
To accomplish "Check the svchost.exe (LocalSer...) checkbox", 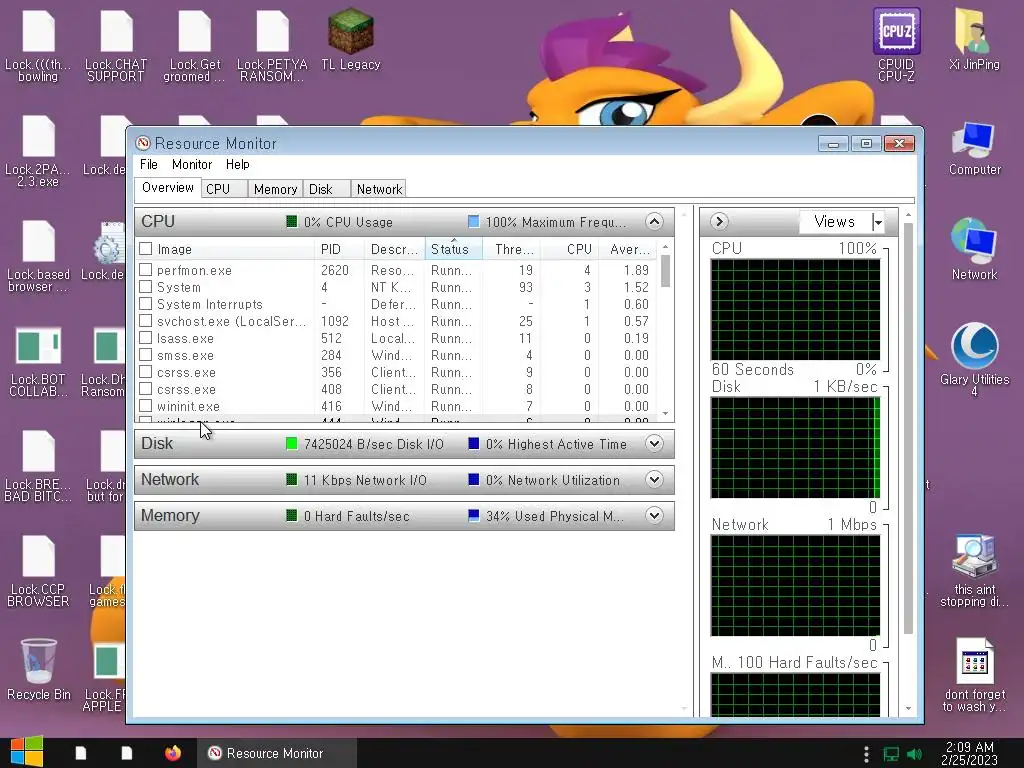I will [x=146, y=321].
